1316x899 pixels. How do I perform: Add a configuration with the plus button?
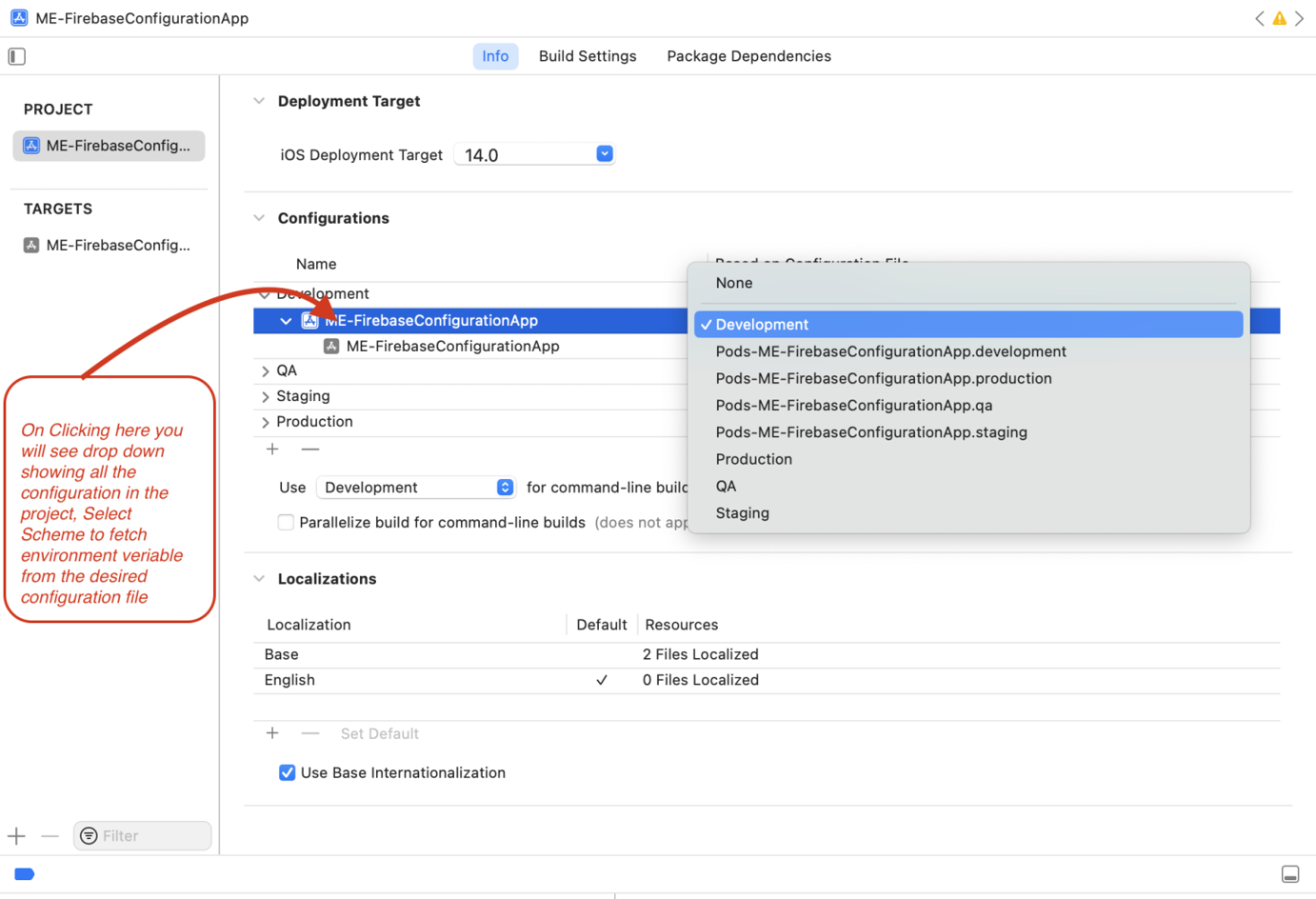(272, 449)
